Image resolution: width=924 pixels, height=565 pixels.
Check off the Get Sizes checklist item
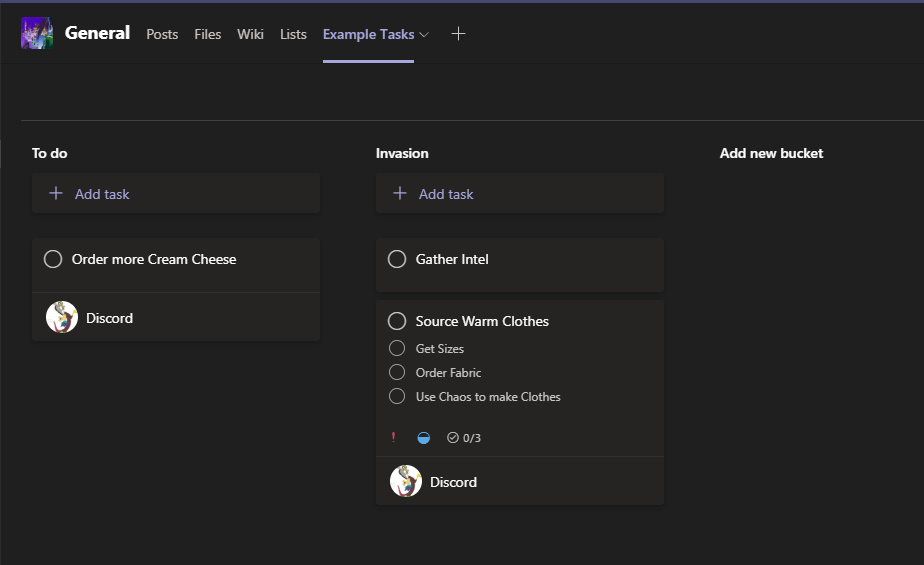(397, 349)
